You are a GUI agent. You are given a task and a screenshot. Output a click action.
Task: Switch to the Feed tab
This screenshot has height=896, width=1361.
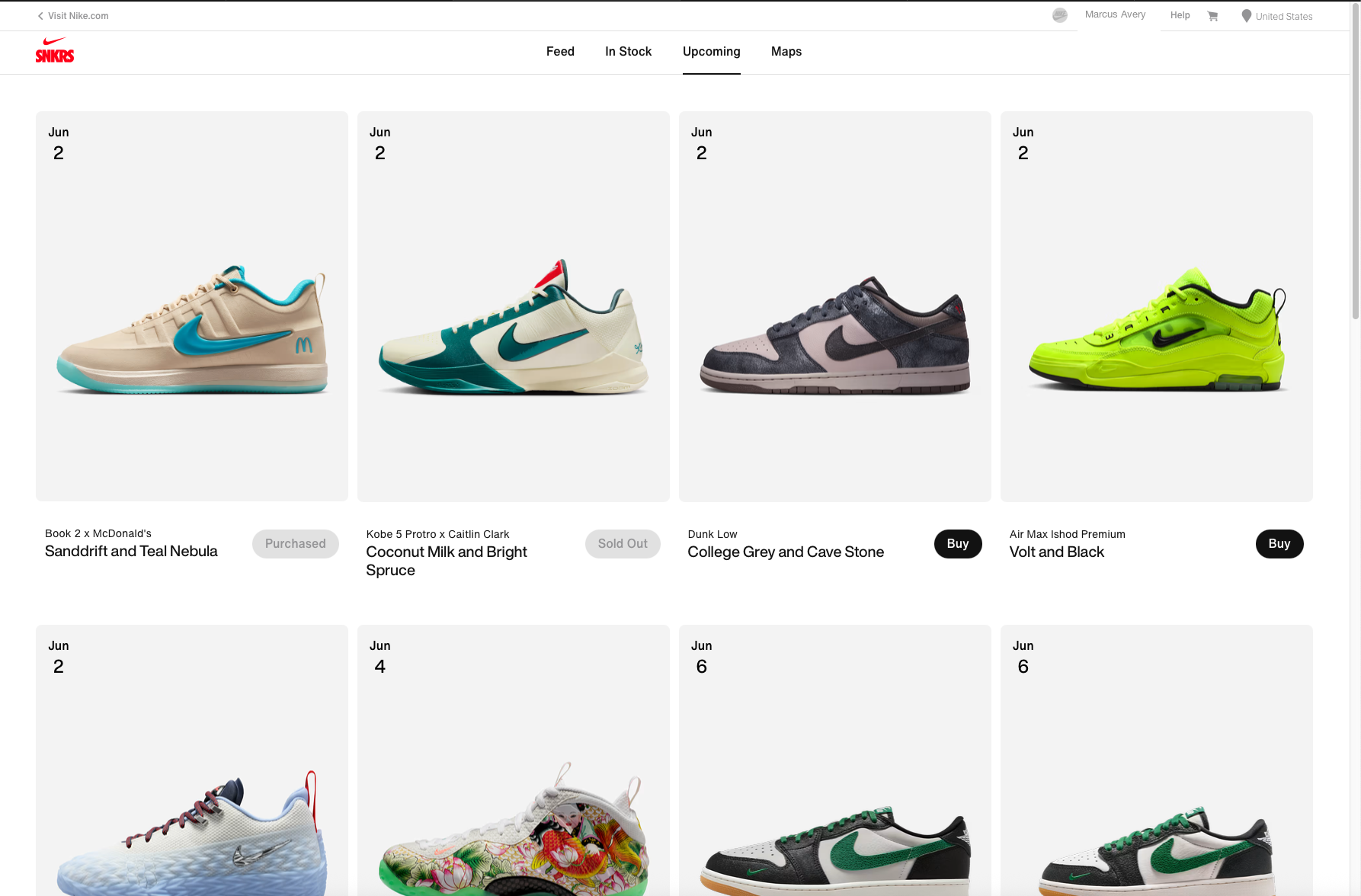[560, 52]
